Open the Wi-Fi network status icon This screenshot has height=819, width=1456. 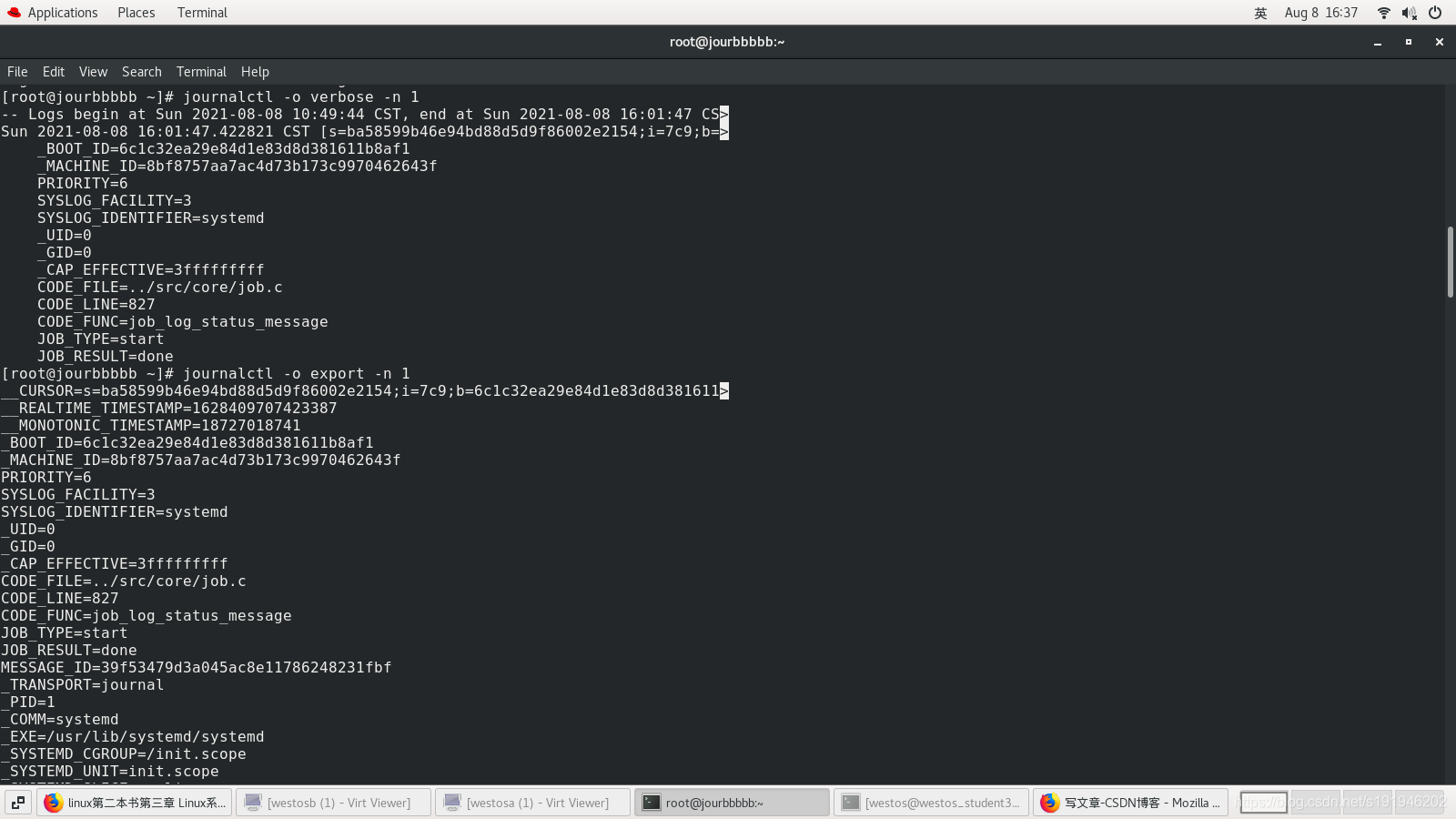tap(1384, 13)
